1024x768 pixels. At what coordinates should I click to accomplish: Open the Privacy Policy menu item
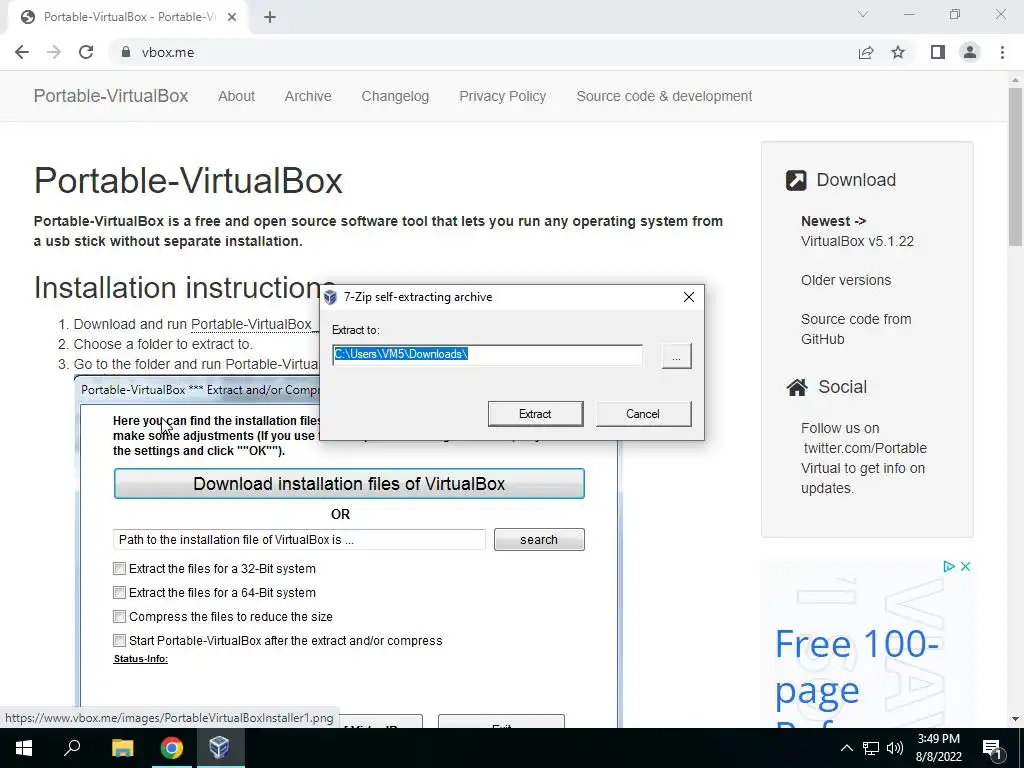[x=503, y=96]
